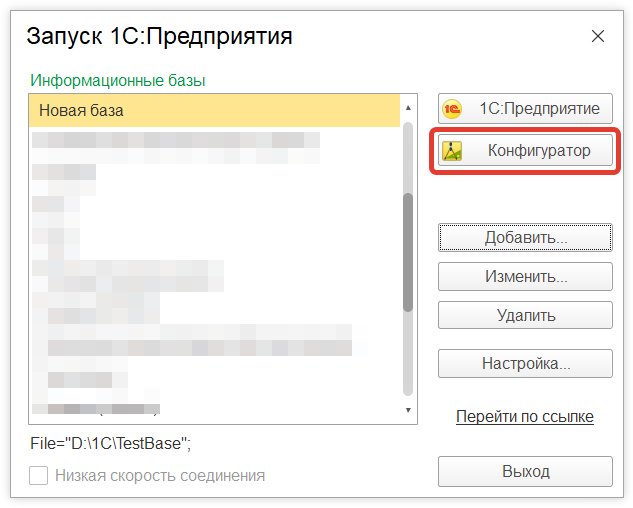Screen dimensions: 633x508
Task: Click the Удалить button
Action: coord(525,316)
